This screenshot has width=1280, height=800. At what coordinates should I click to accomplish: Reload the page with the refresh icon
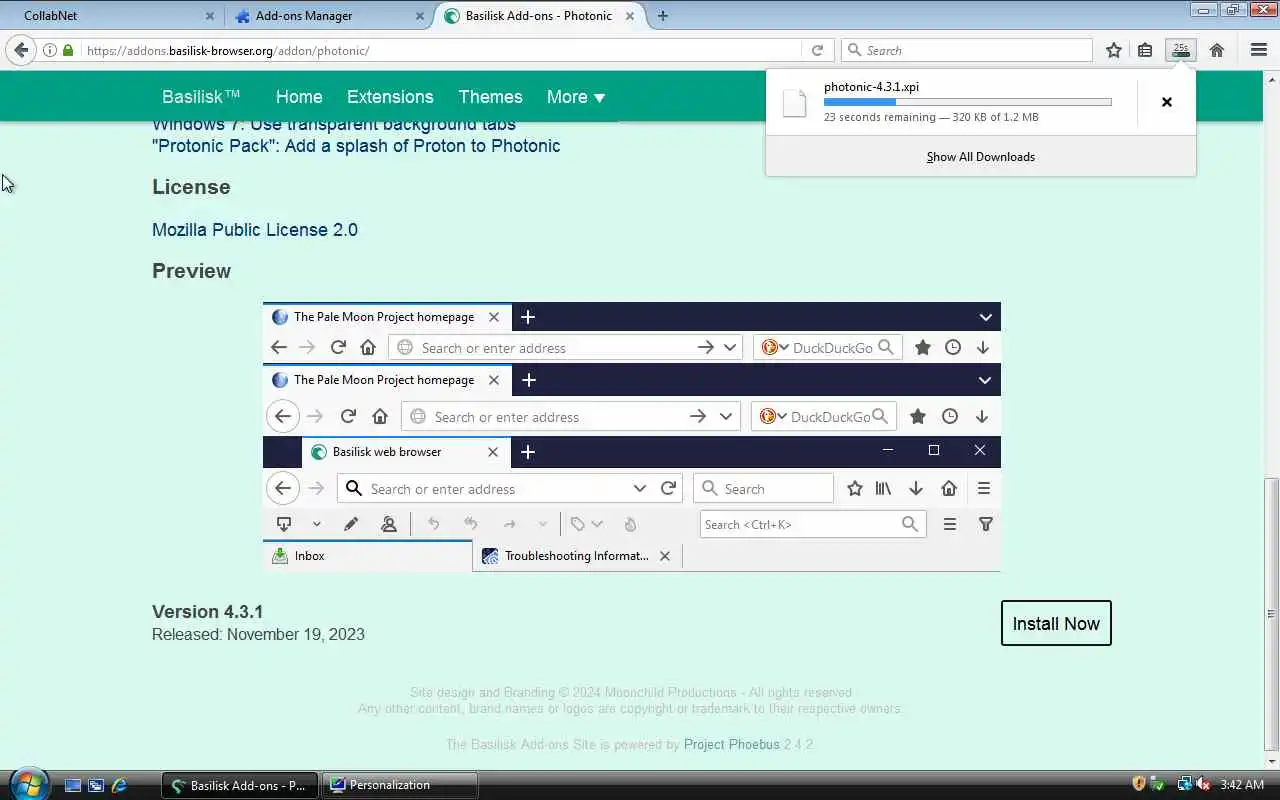(817, 50)
